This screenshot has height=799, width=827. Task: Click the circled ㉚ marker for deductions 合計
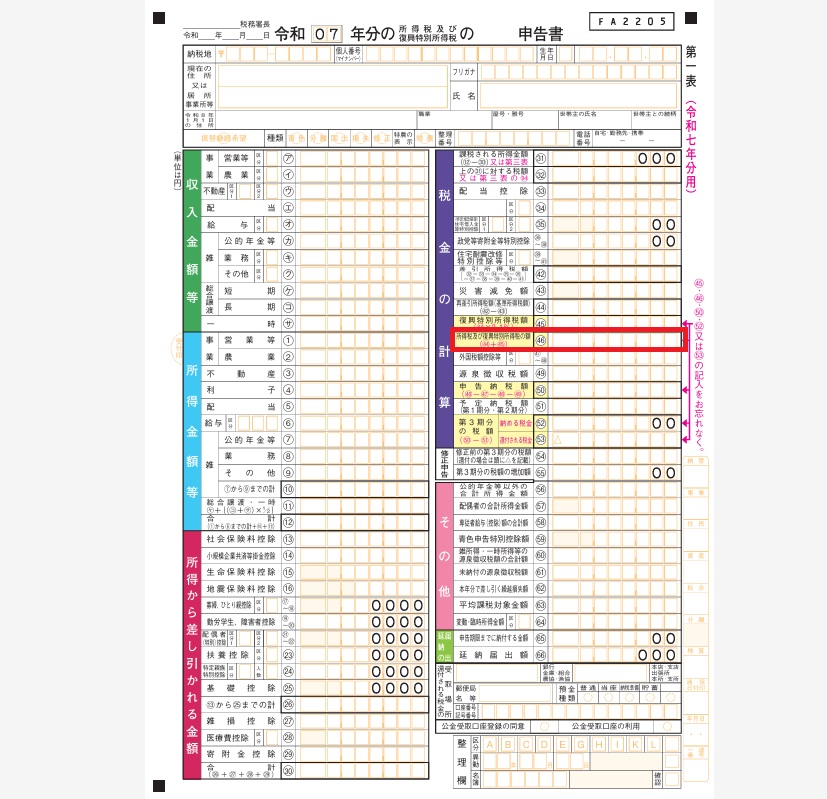coord(289,770)
